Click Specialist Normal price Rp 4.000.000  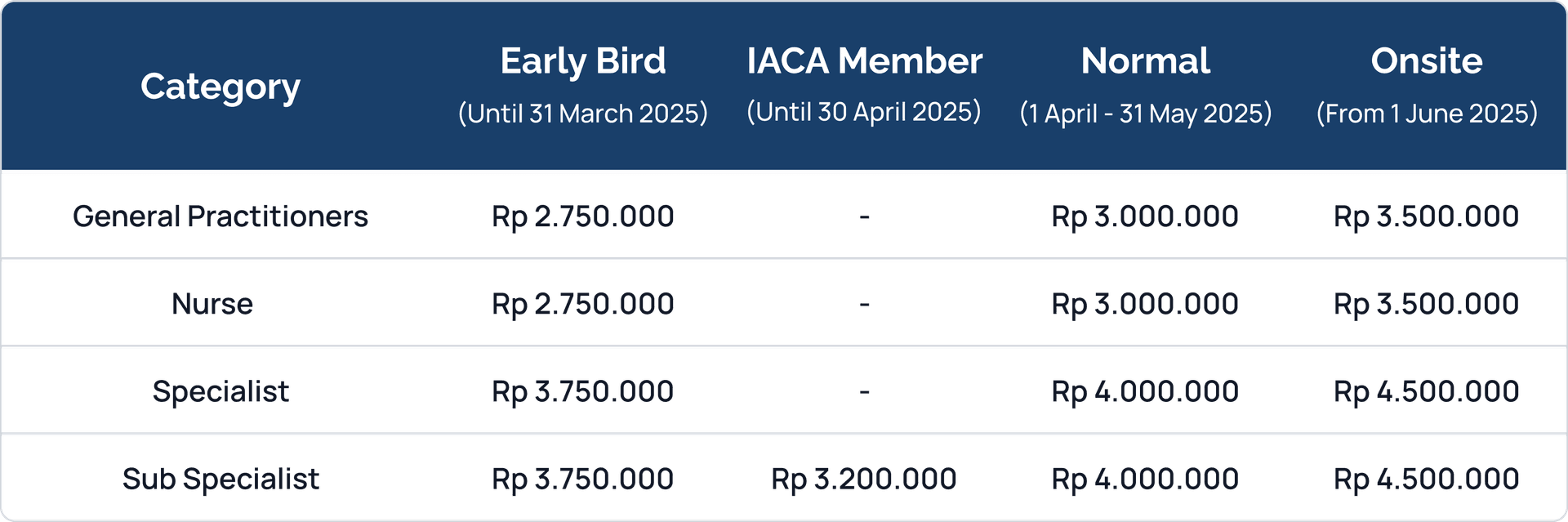[x=1145, y=391]
